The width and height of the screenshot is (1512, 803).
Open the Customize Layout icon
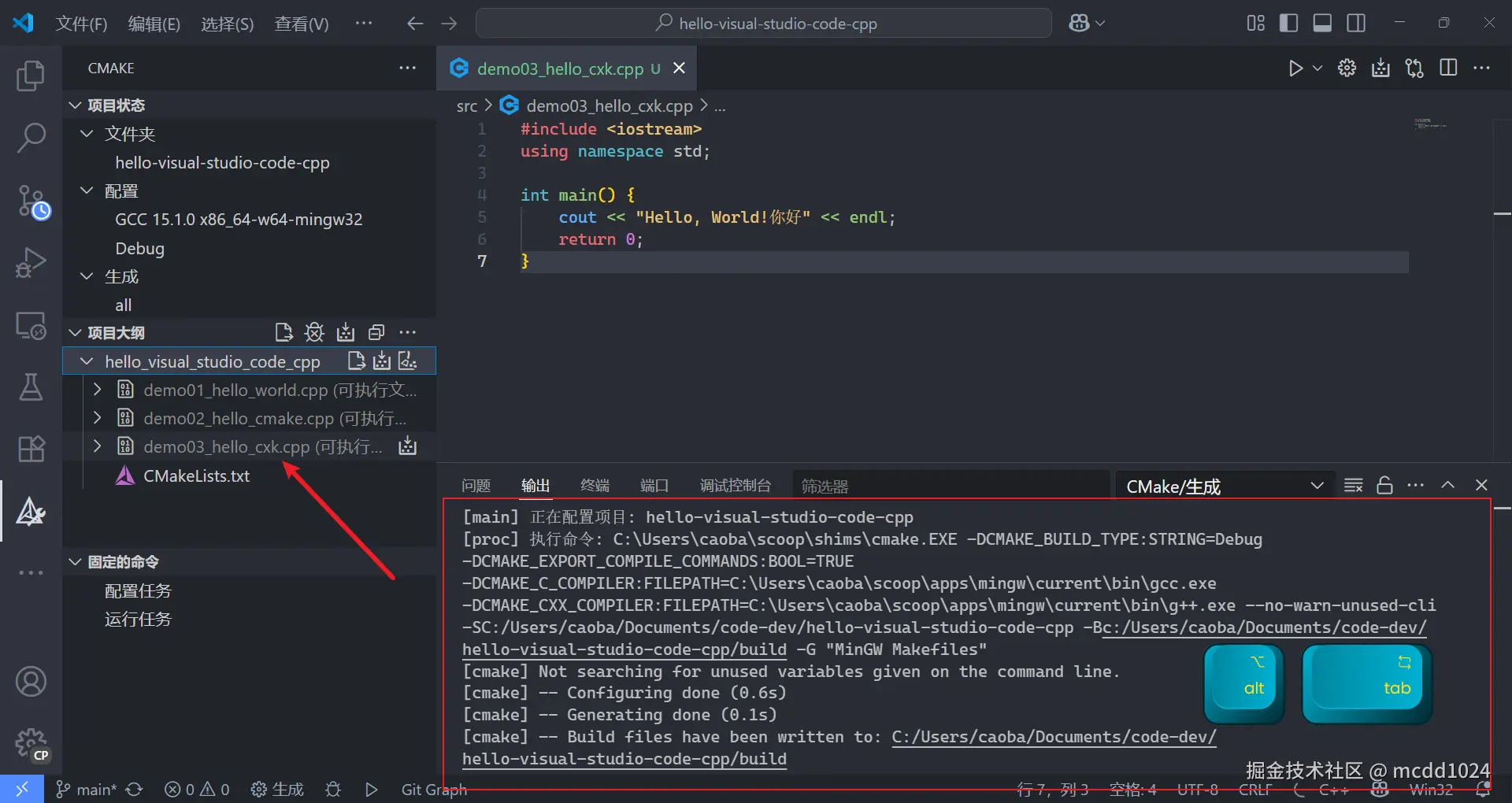click(x=1256, y=24)
